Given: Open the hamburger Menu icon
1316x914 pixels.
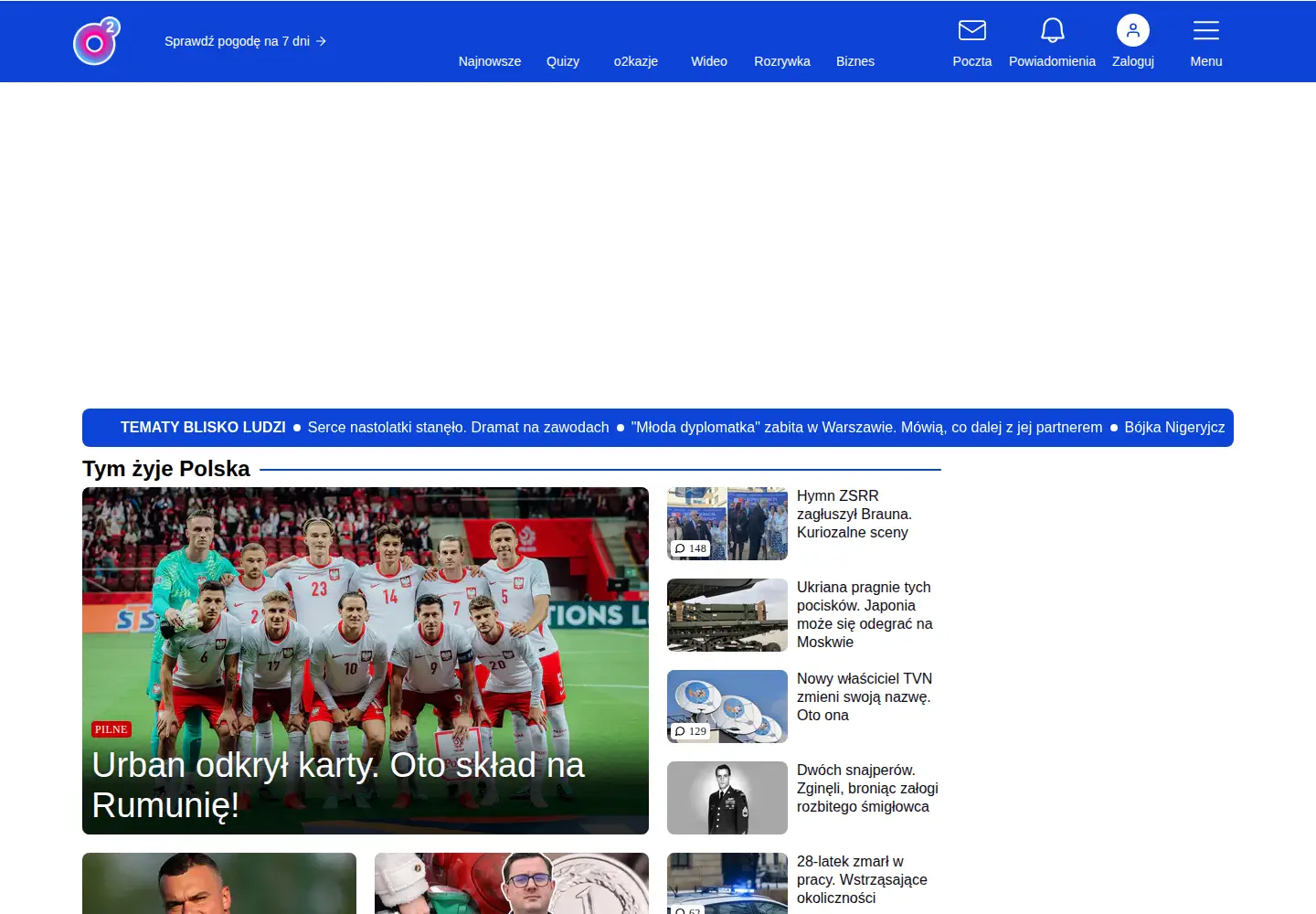Looking at the screenshot, I should (1205, 30).
